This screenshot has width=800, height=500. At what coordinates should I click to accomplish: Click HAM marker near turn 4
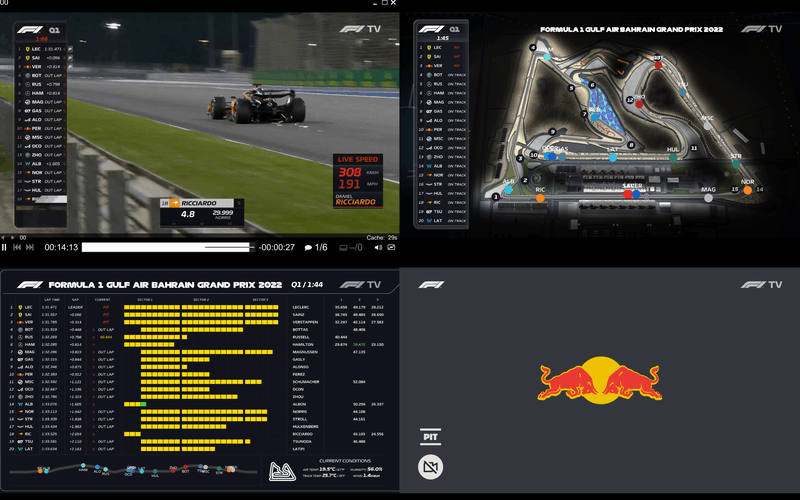click(547, 57)
